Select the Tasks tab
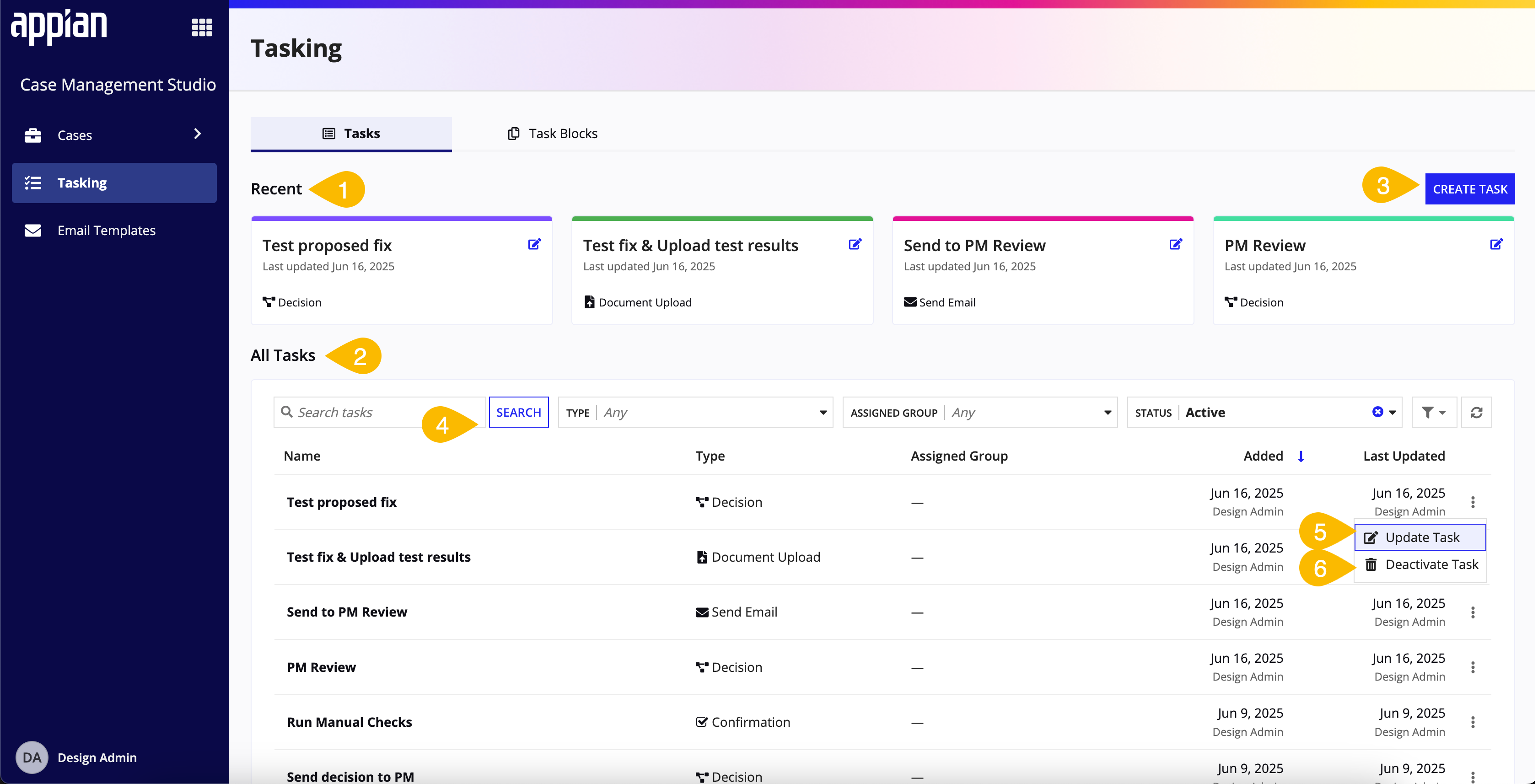This screenshot has width=1538, height=784. tap(351, 134)
